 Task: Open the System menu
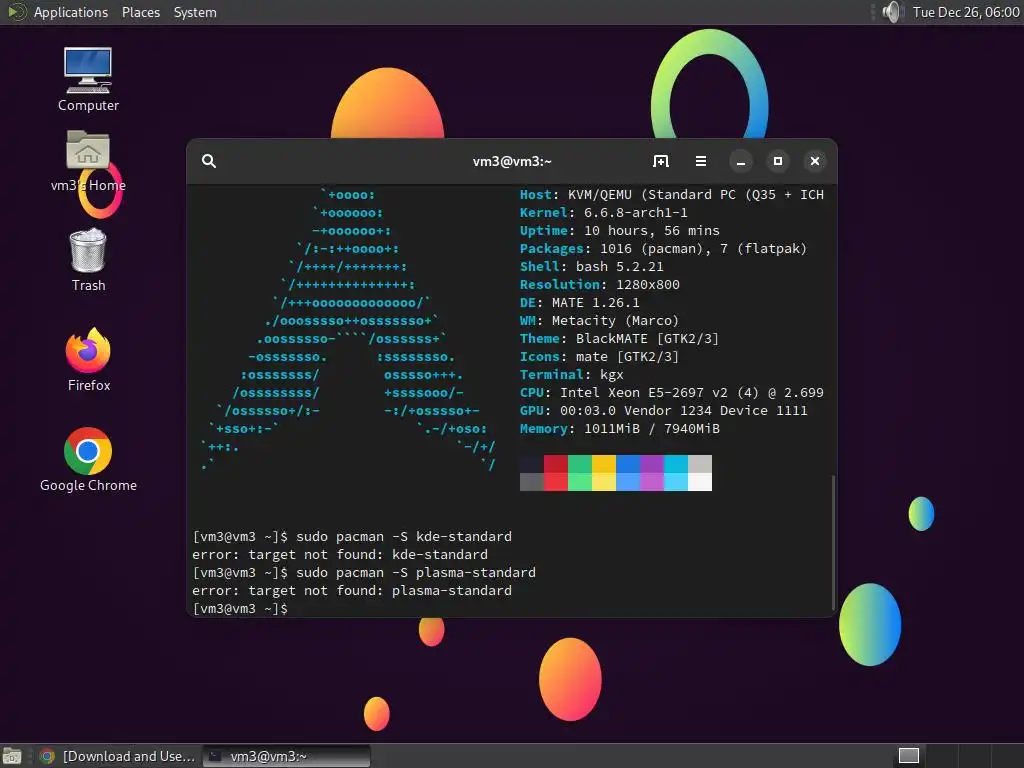click(195, 12)
